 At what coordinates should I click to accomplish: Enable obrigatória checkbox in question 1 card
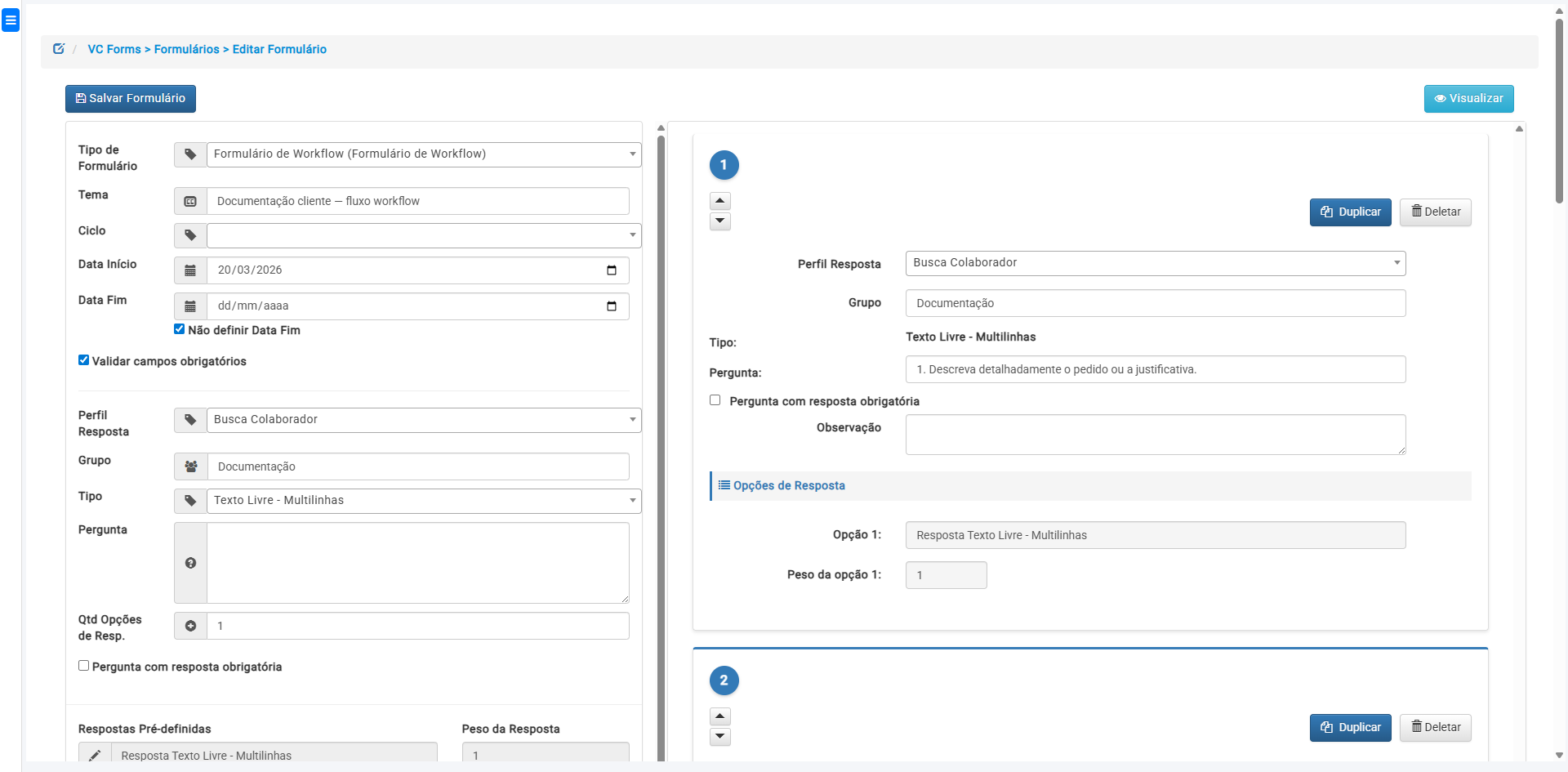[715, 400]
